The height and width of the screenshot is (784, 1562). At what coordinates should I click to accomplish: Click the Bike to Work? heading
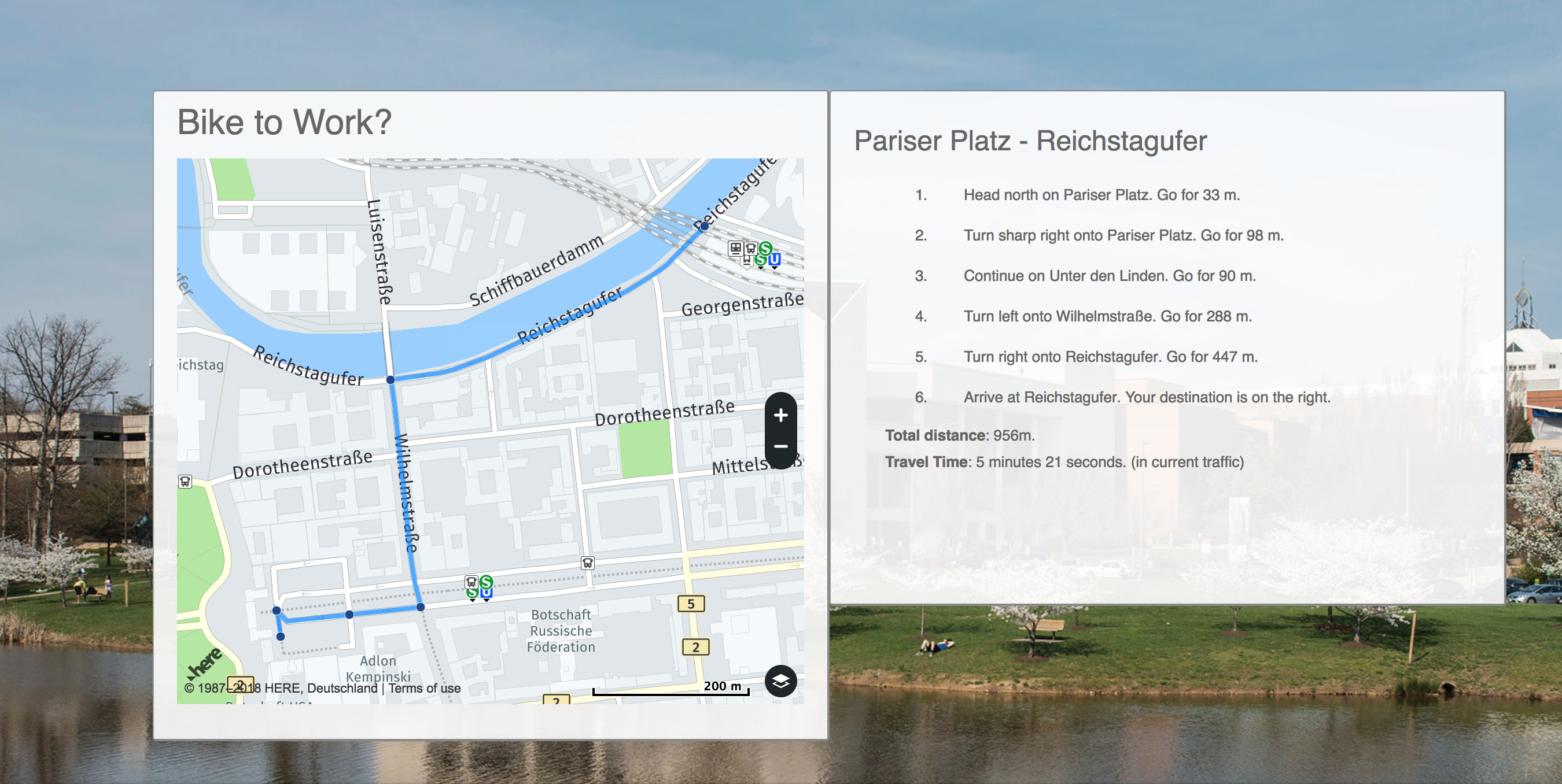(x=285, y=122)
